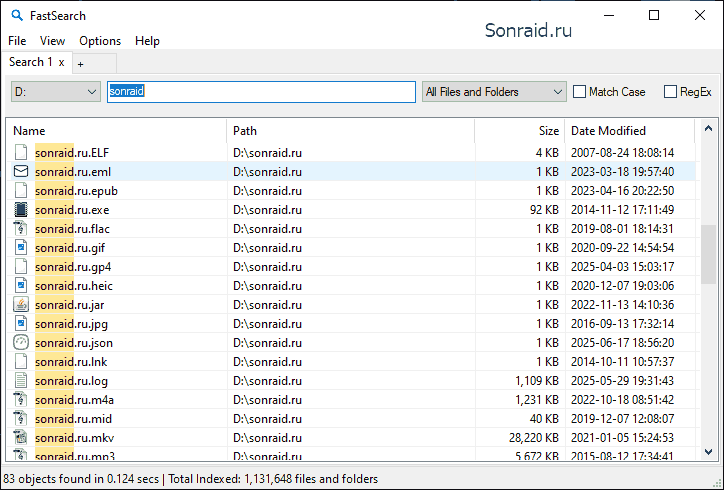
Task: Select the sonraid.ru.heic file name
Action: click(x=74, y=286)
